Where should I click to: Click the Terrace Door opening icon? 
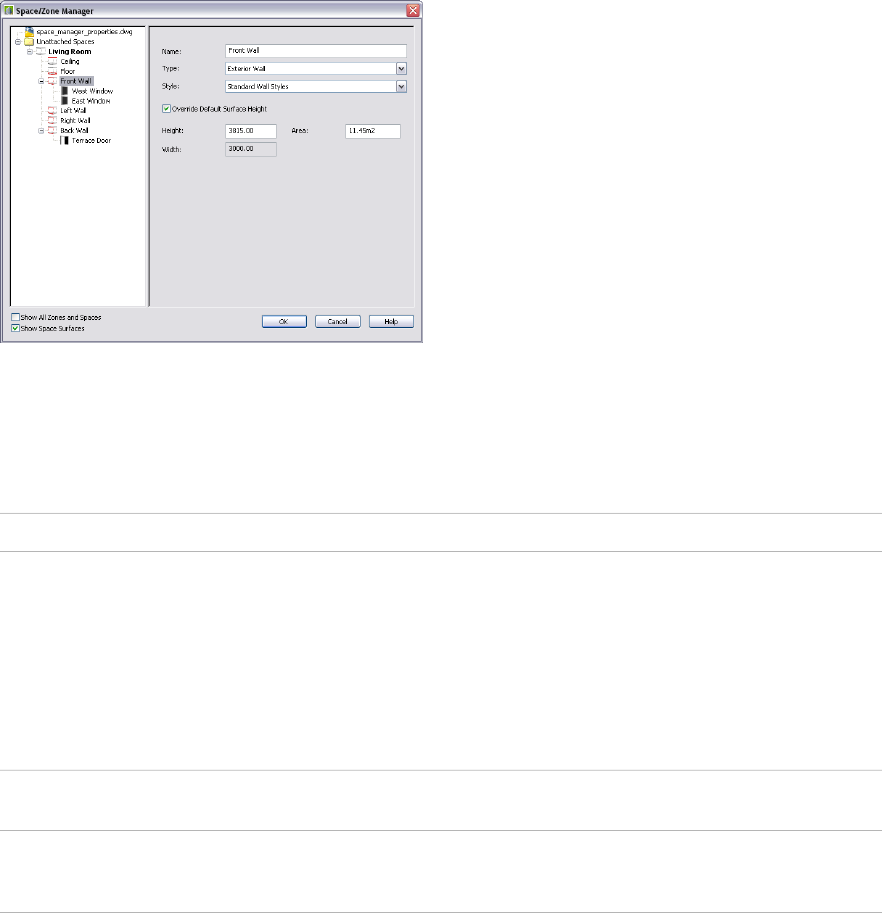(x=65, y=140)
